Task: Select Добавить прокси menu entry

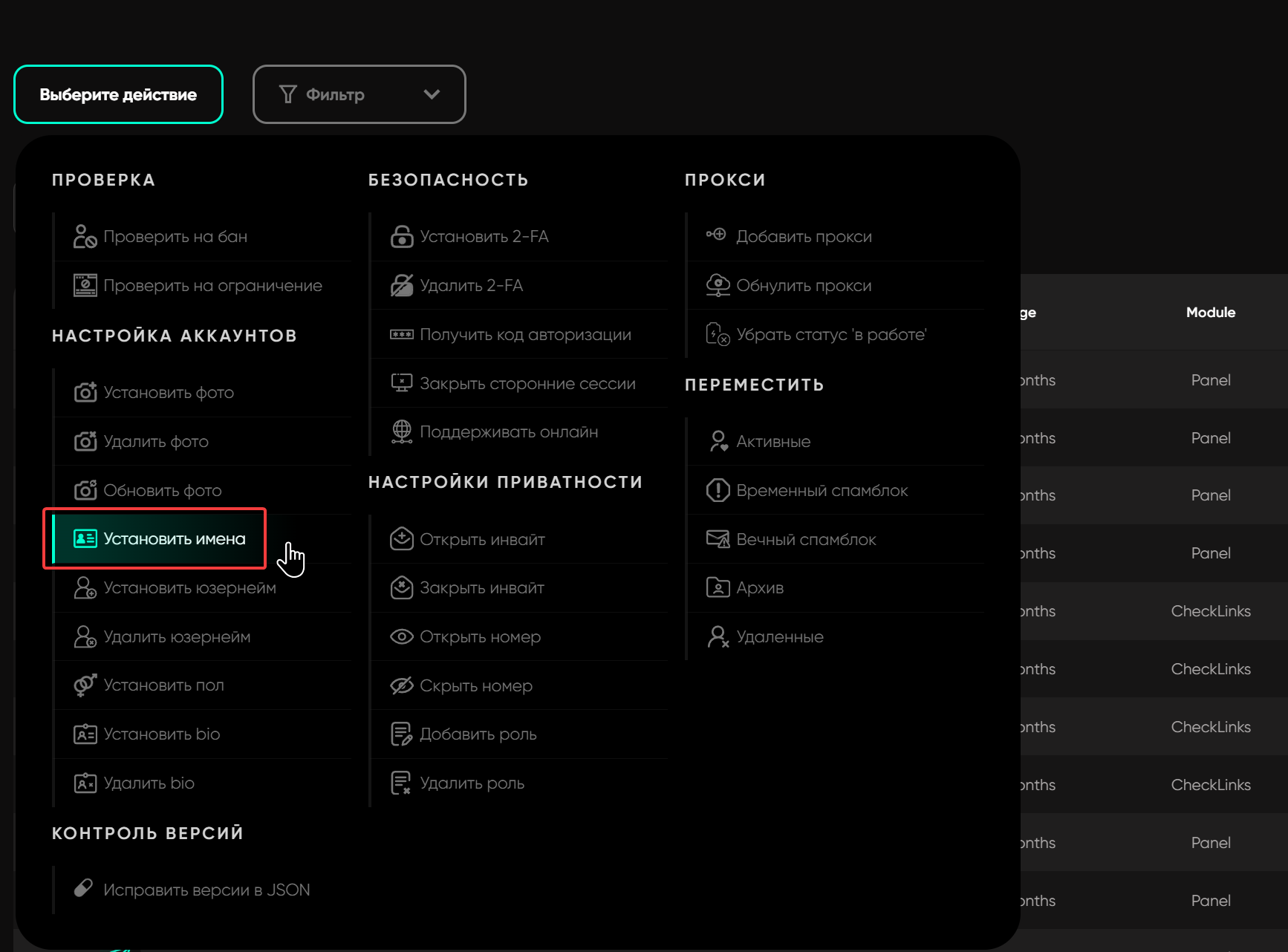Action: tap(804, 237)
